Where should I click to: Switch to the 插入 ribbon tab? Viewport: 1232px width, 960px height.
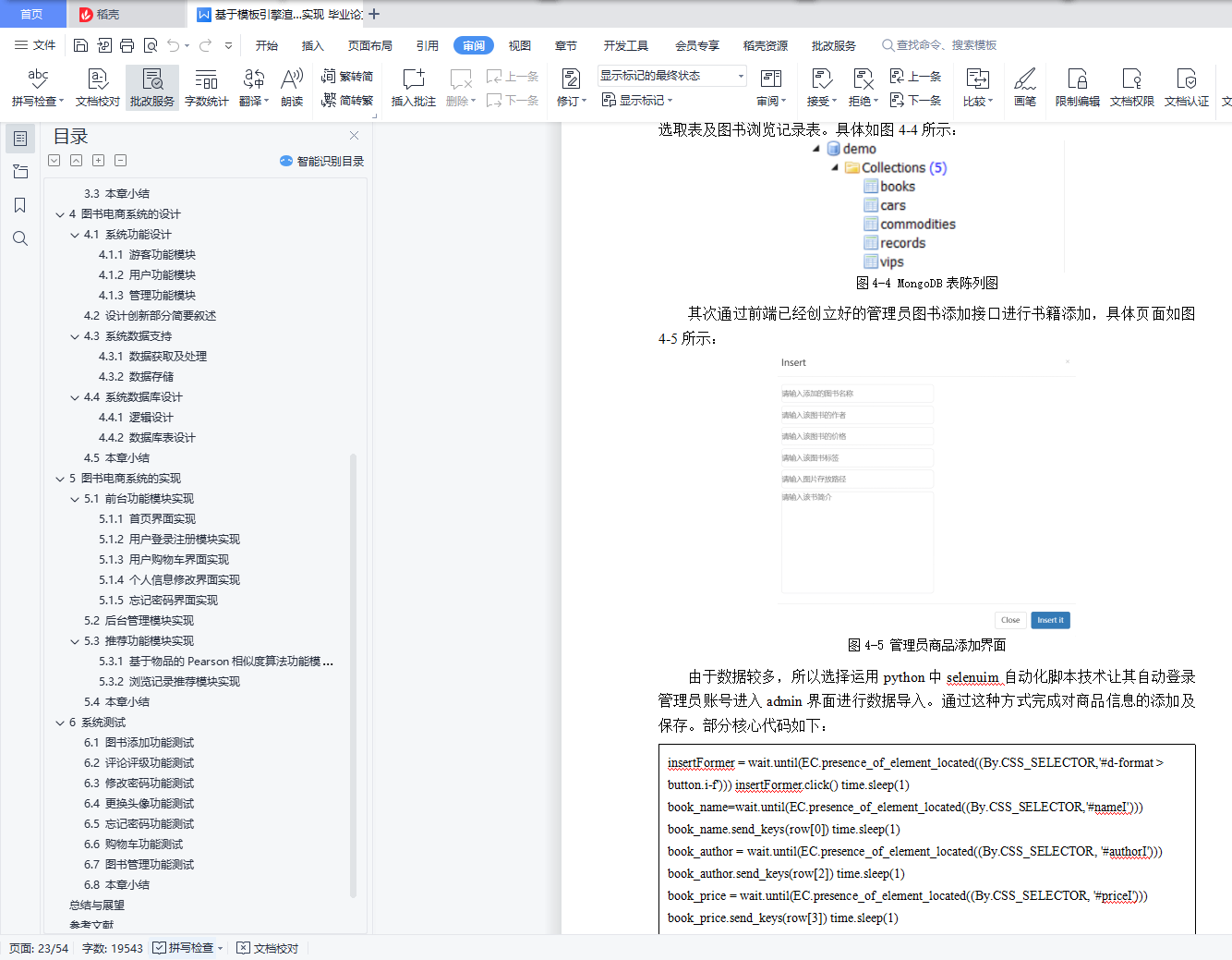(313, 45)
